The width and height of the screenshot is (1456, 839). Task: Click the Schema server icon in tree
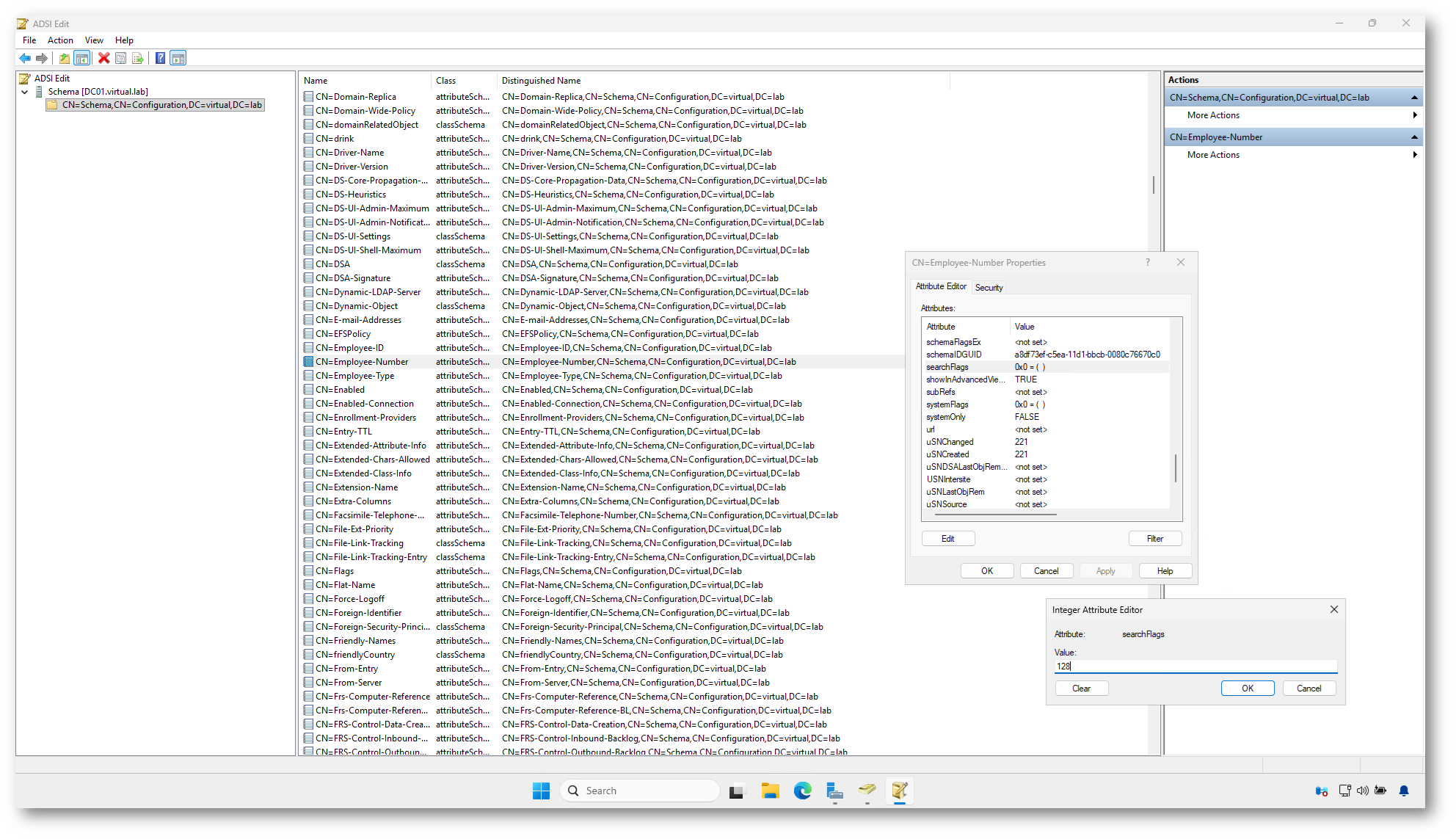pyautogui.click(x=39, y=92)
